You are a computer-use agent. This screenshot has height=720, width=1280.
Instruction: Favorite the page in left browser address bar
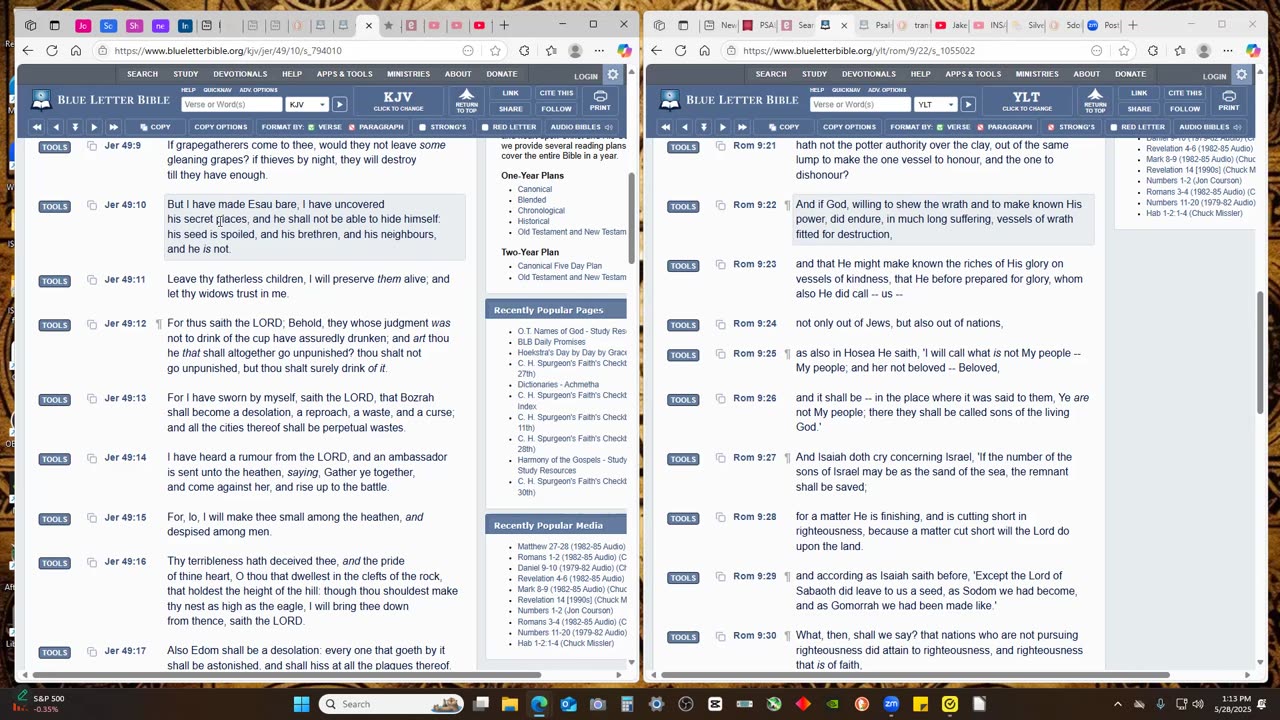[495, 50]
